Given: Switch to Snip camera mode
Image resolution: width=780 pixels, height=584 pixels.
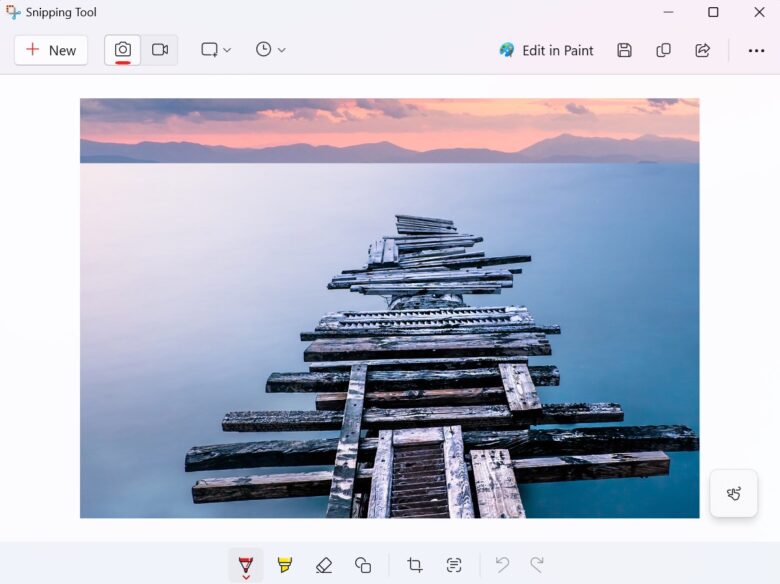Looking at the screenshot, I should (x=123, y=50).
